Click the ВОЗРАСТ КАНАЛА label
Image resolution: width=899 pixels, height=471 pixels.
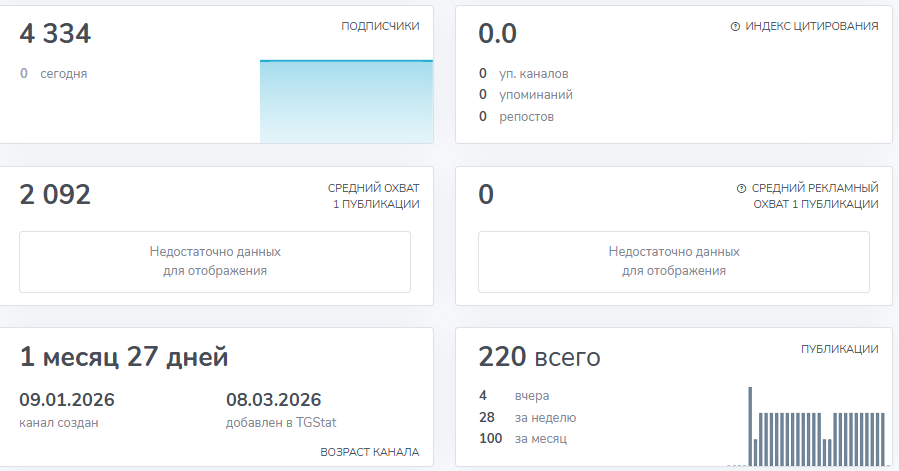click(369, 452)
